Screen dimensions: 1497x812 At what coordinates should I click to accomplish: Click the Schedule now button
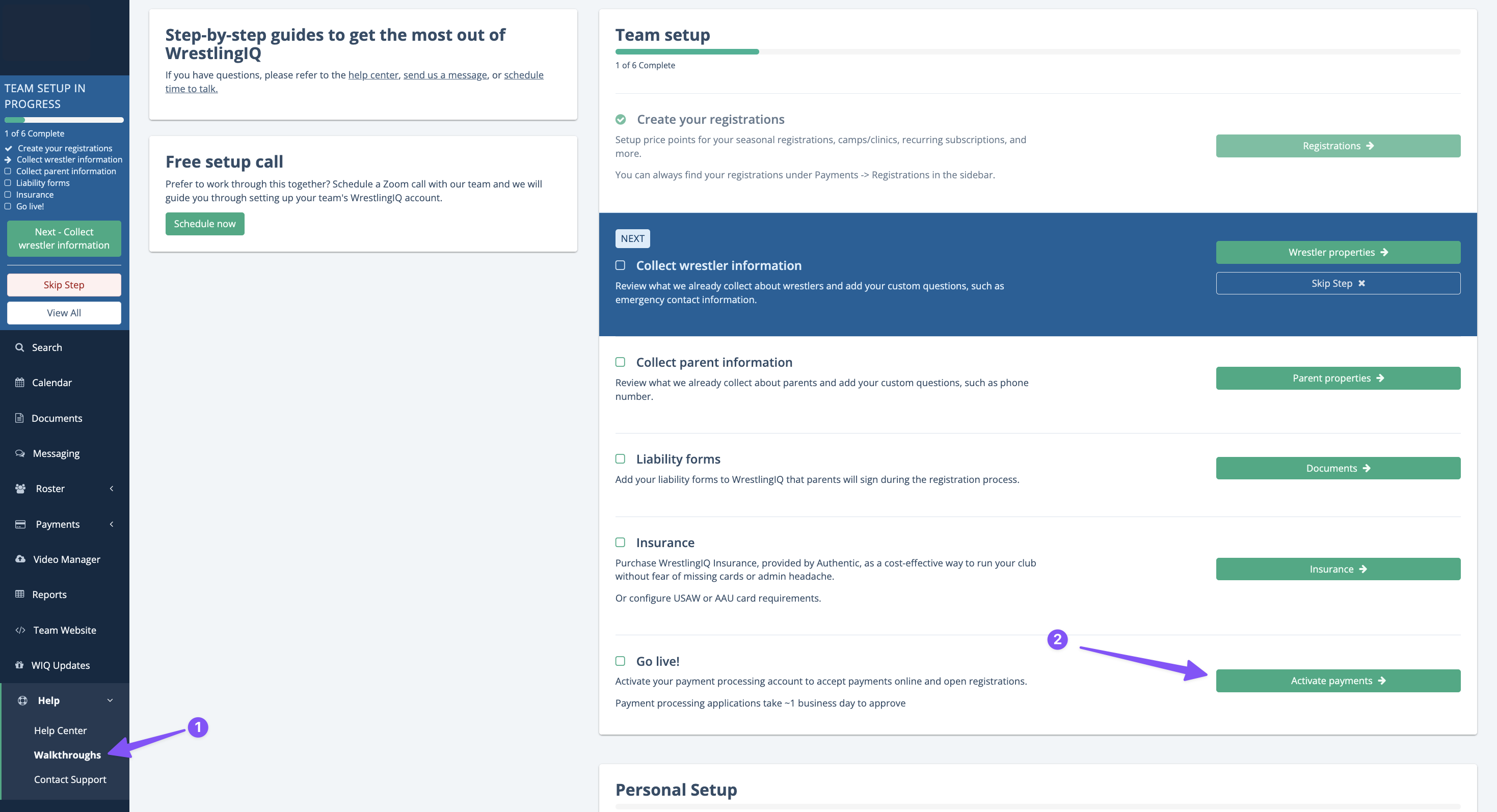[204, 224]
